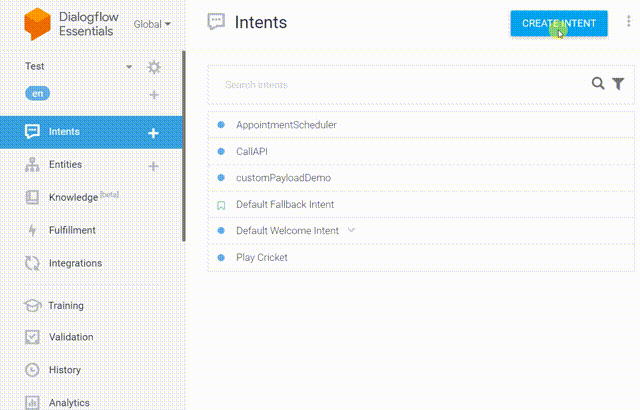Image resolution: width=640 pixels, height=410 pixels.
Task: Click the Fulfillment lightning icon
Action: (x=32, y=230)
